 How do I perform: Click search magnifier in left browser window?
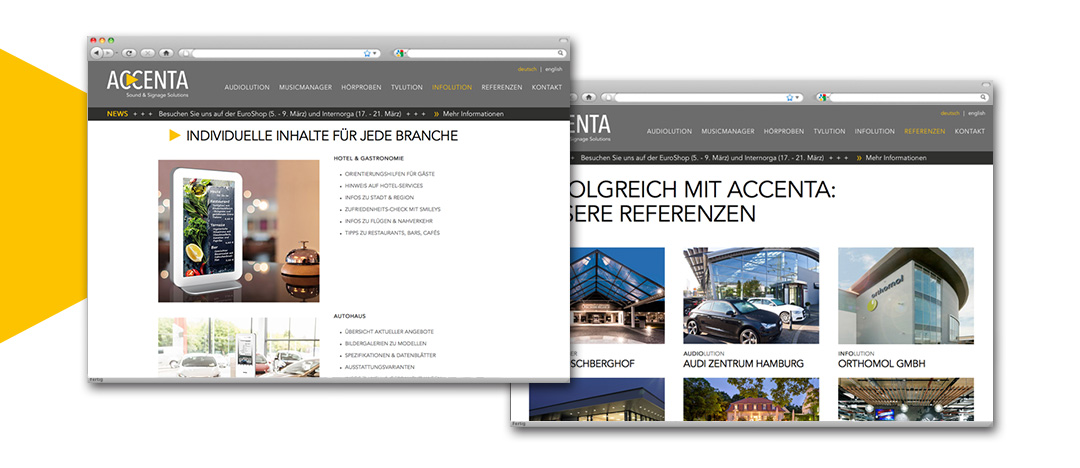561,53
